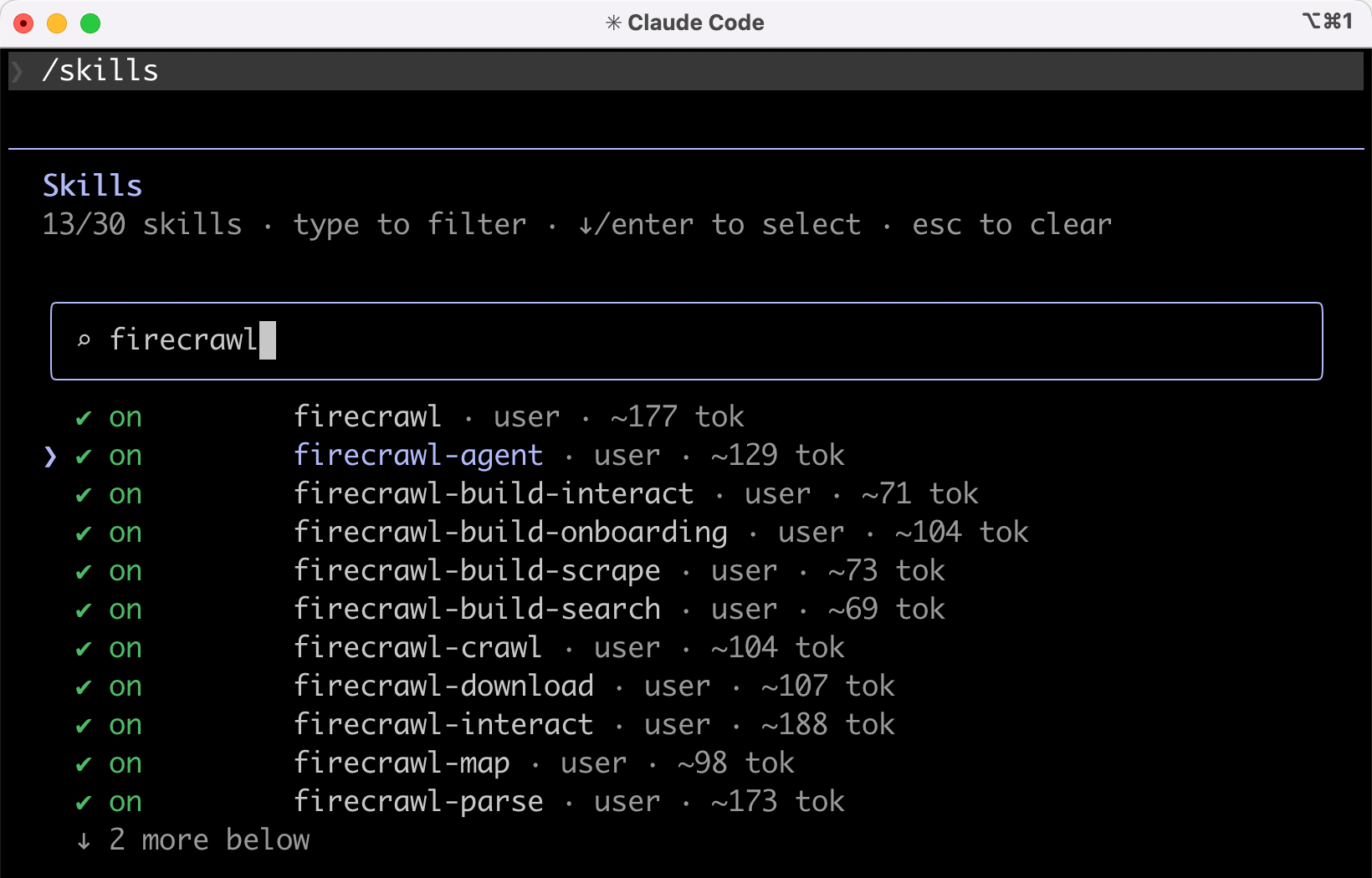Click the selection arrow beside firecrawl-agent
This screenshot has width=1372, height=878.
pos(50,456)
